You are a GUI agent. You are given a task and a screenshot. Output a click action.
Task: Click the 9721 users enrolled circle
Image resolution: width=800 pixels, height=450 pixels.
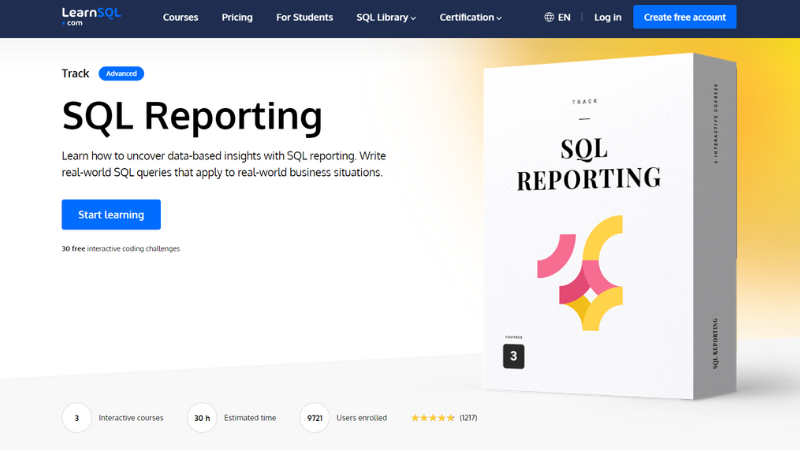click(x=314, y=418)
